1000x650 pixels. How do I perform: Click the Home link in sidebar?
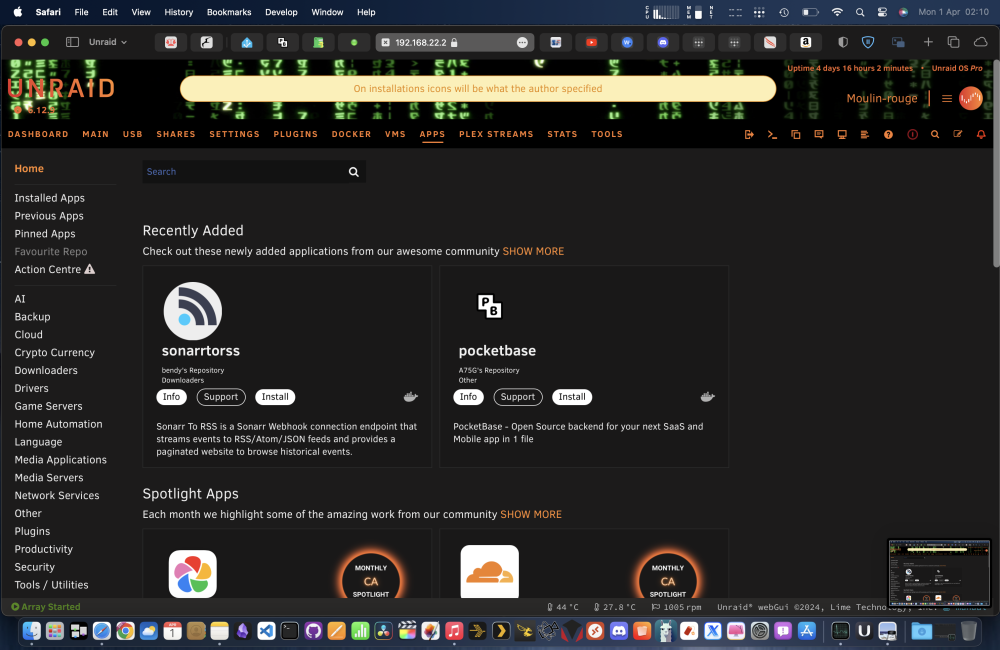tap(29, 168)
